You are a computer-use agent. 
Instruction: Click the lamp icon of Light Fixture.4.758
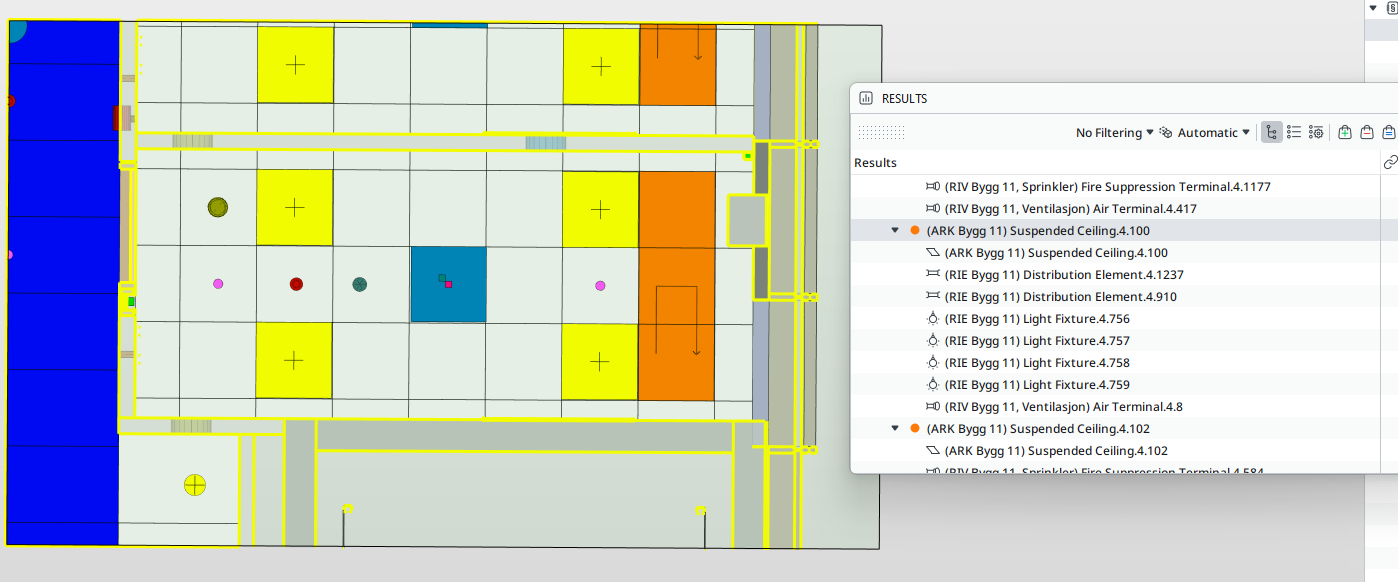coord(933,363)
